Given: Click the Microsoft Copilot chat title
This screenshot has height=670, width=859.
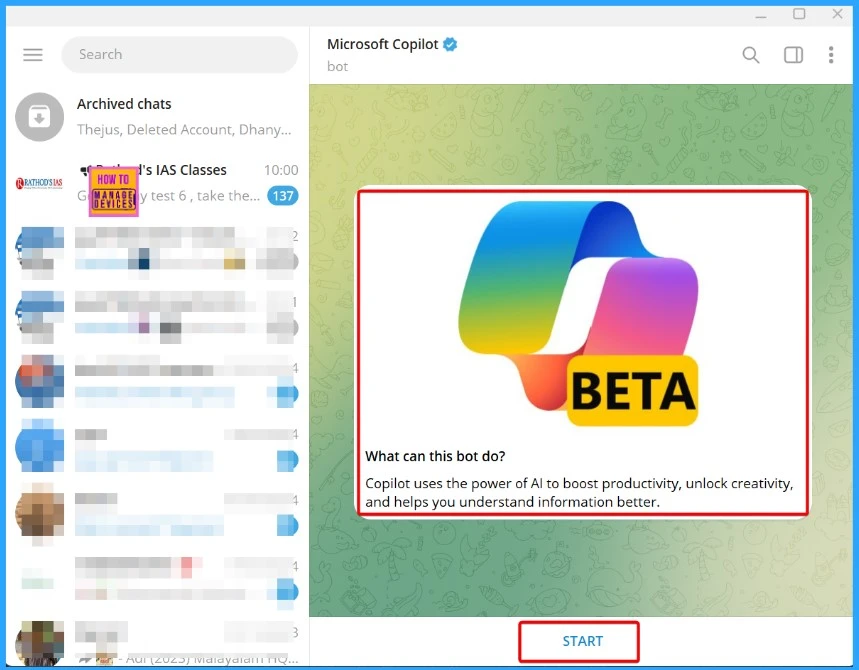Looking at the screenshot, I should (x=382, y=44).
